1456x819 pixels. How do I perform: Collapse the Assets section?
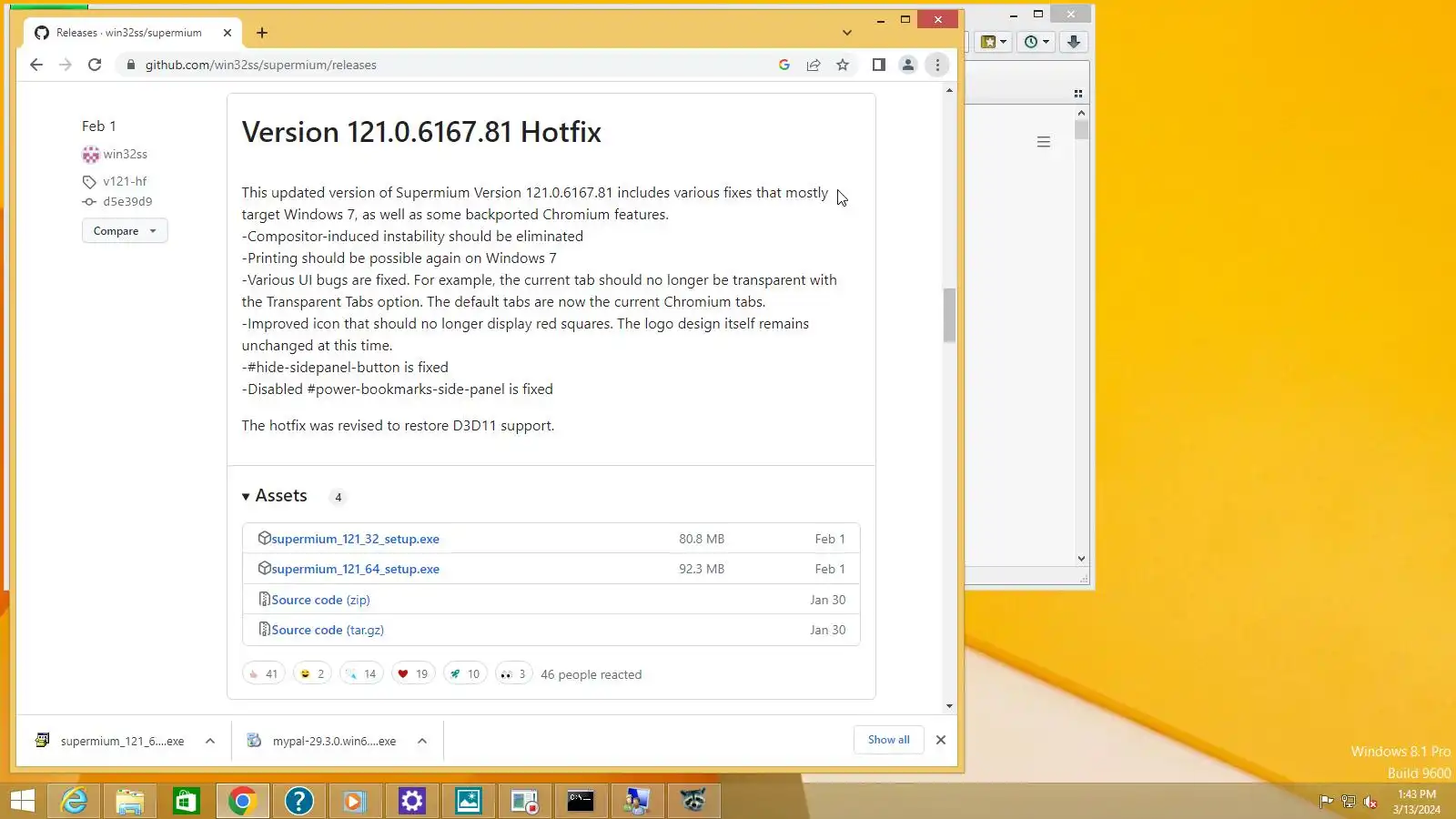point(275,496)
